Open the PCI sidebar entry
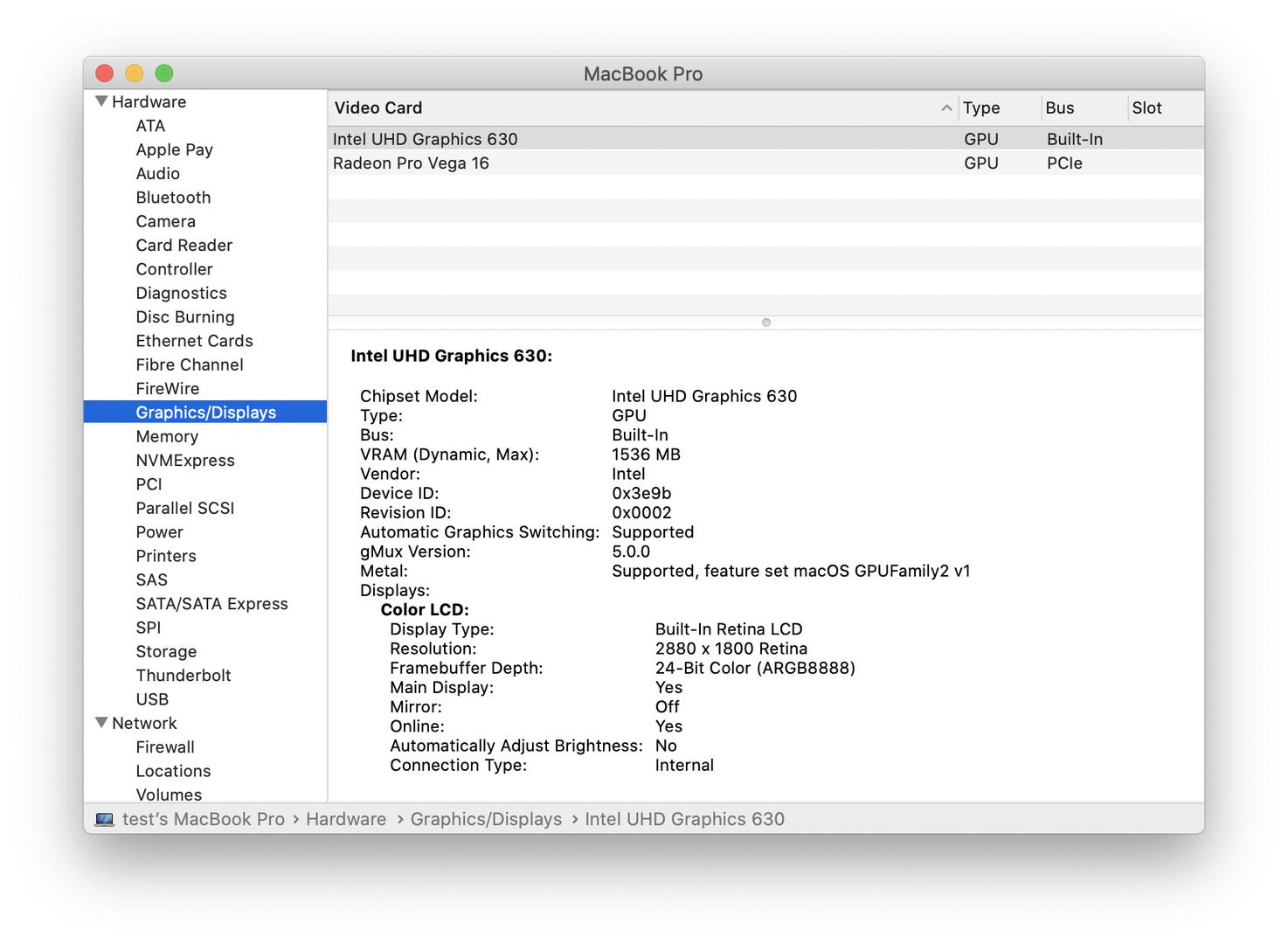This screenshot has height=944, width=1288. [149, 484]
